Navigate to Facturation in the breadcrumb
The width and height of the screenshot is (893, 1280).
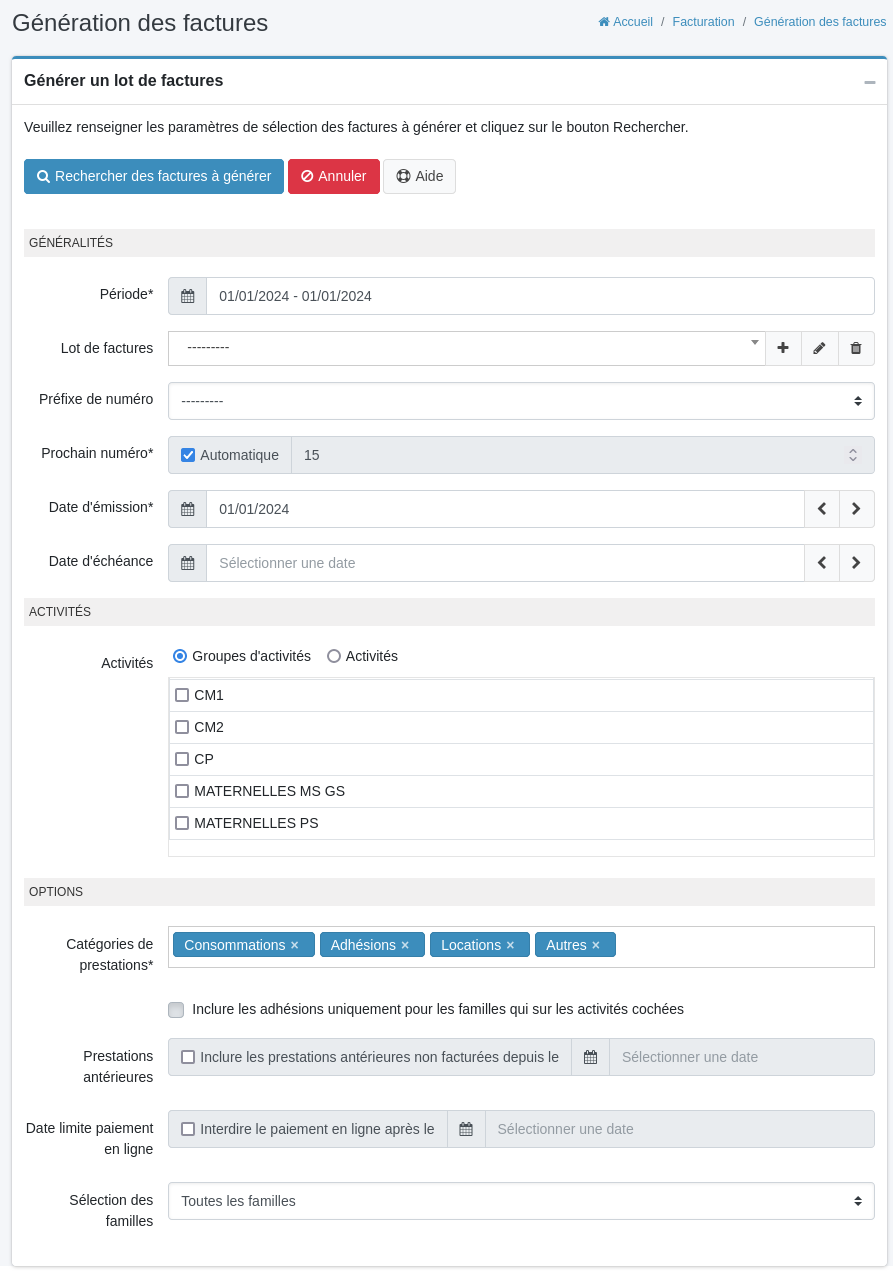(x=703, y=22)
